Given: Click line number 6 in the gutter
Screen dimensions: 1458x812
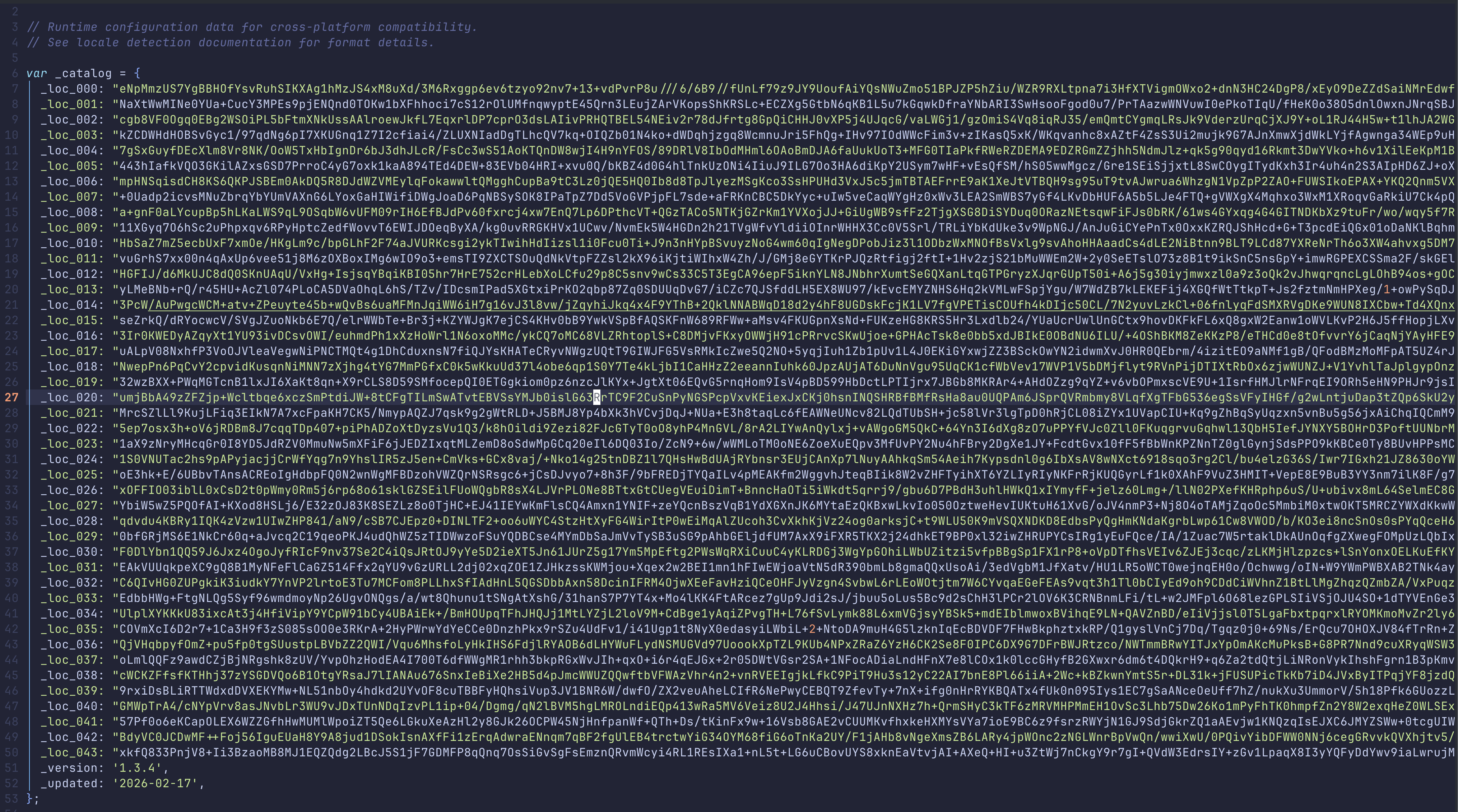Looking at the screenshot, I should 15,73.
